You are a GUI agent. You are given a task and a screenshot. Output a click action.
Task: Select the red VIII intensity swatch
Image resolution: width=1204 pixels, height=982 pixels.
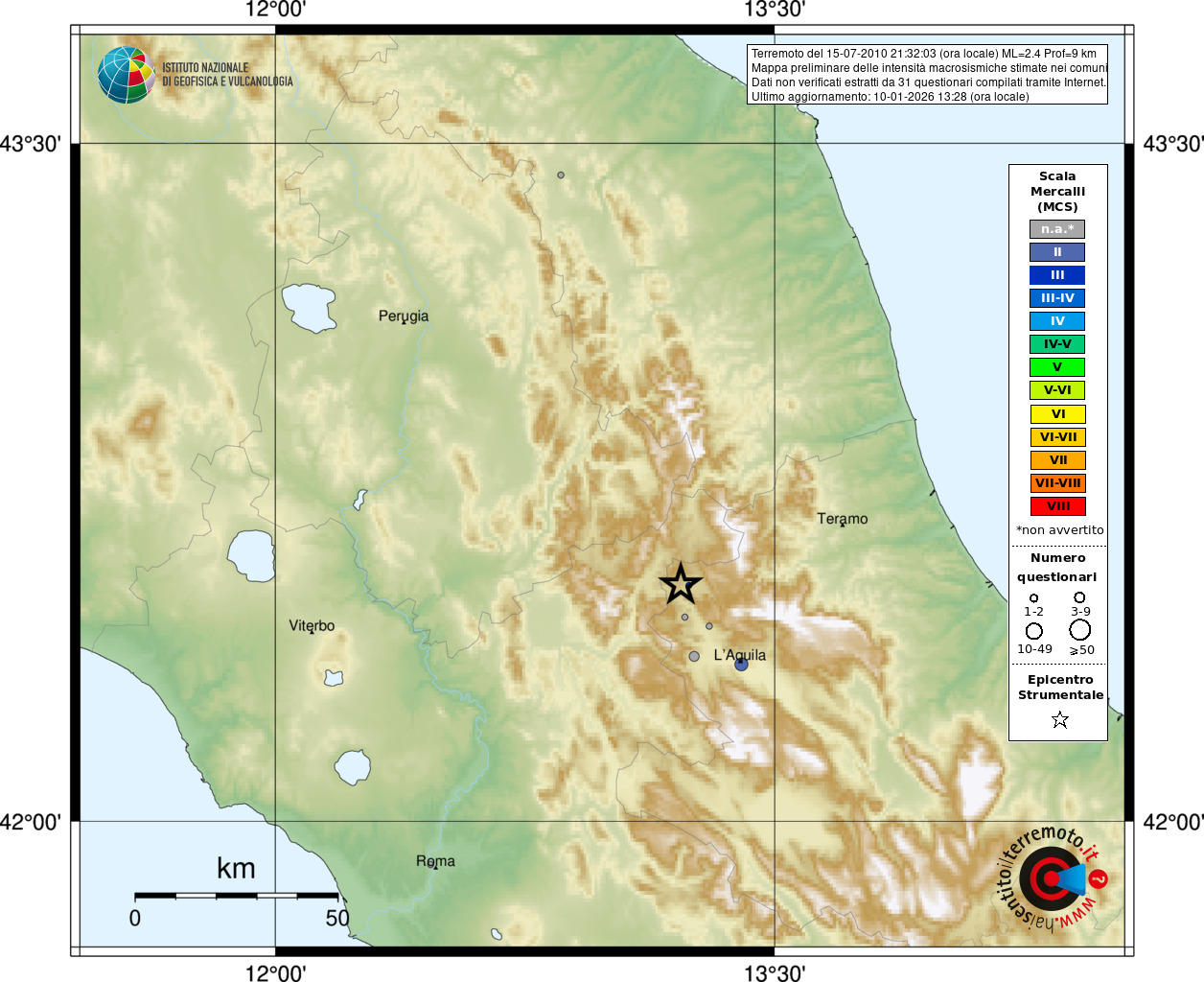point(1057,506)
